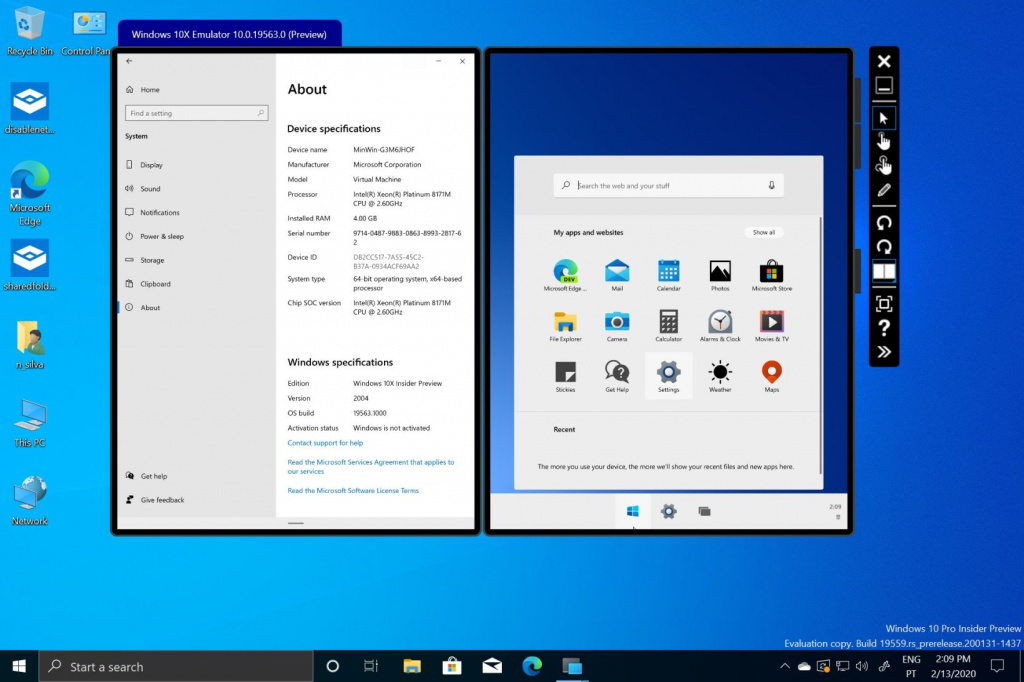Select the two-finger touch tool
Image resolution: width=1024 pixels, height=682 pixels.
click(x=884, y=165)
